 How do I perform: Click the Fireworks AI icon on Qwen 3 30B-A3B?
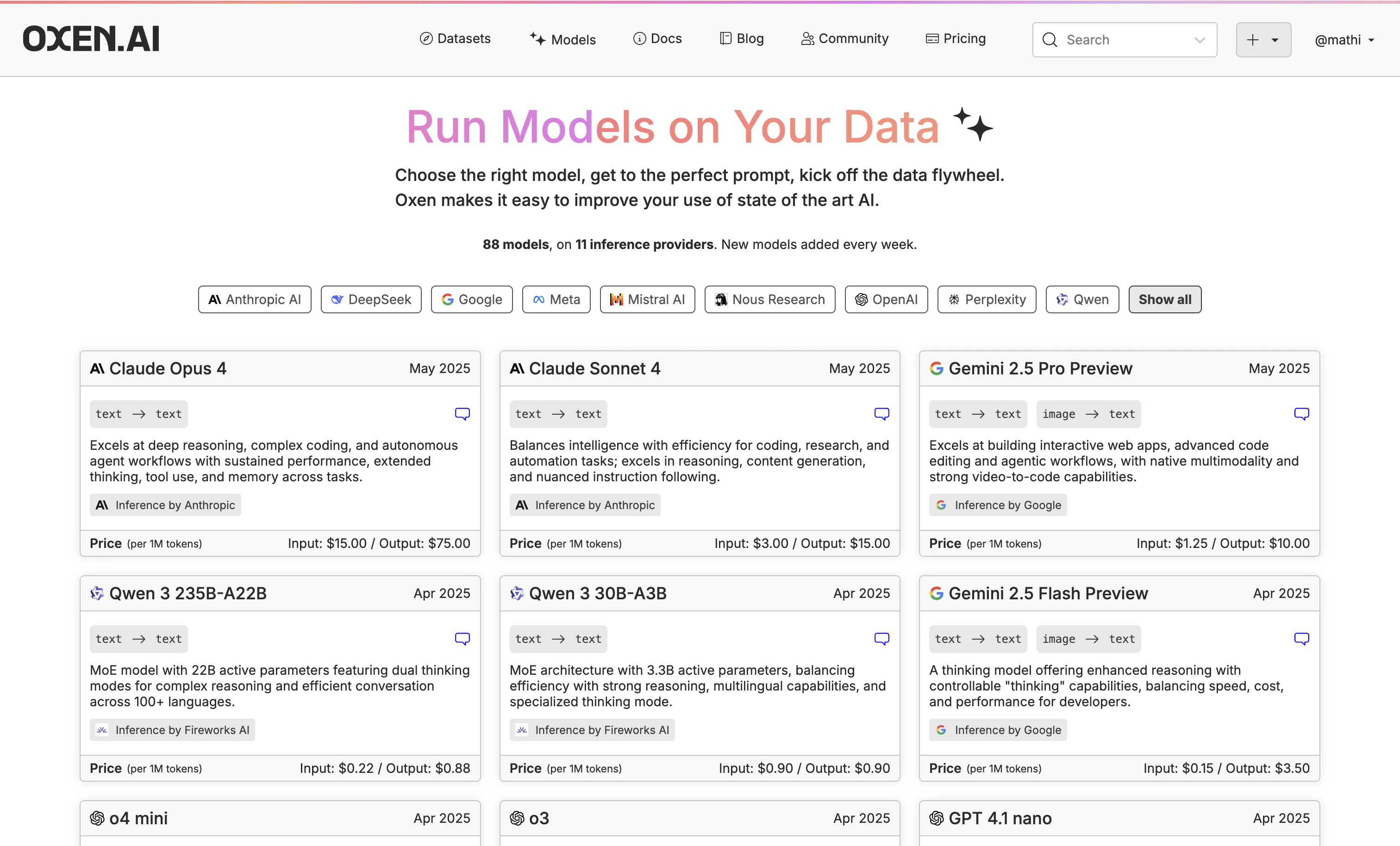tap(522, 730)
